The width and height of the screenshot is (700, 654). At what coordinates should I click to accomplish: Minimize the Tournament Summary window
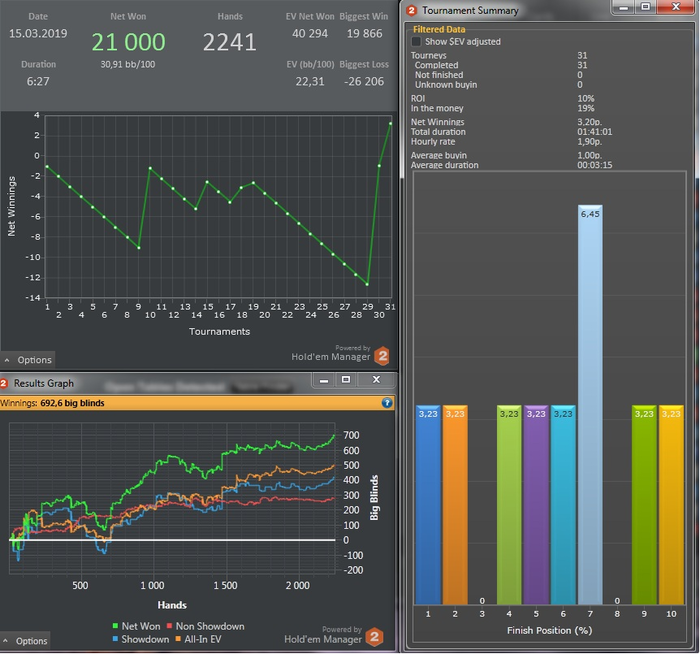(x=624, y=8)
